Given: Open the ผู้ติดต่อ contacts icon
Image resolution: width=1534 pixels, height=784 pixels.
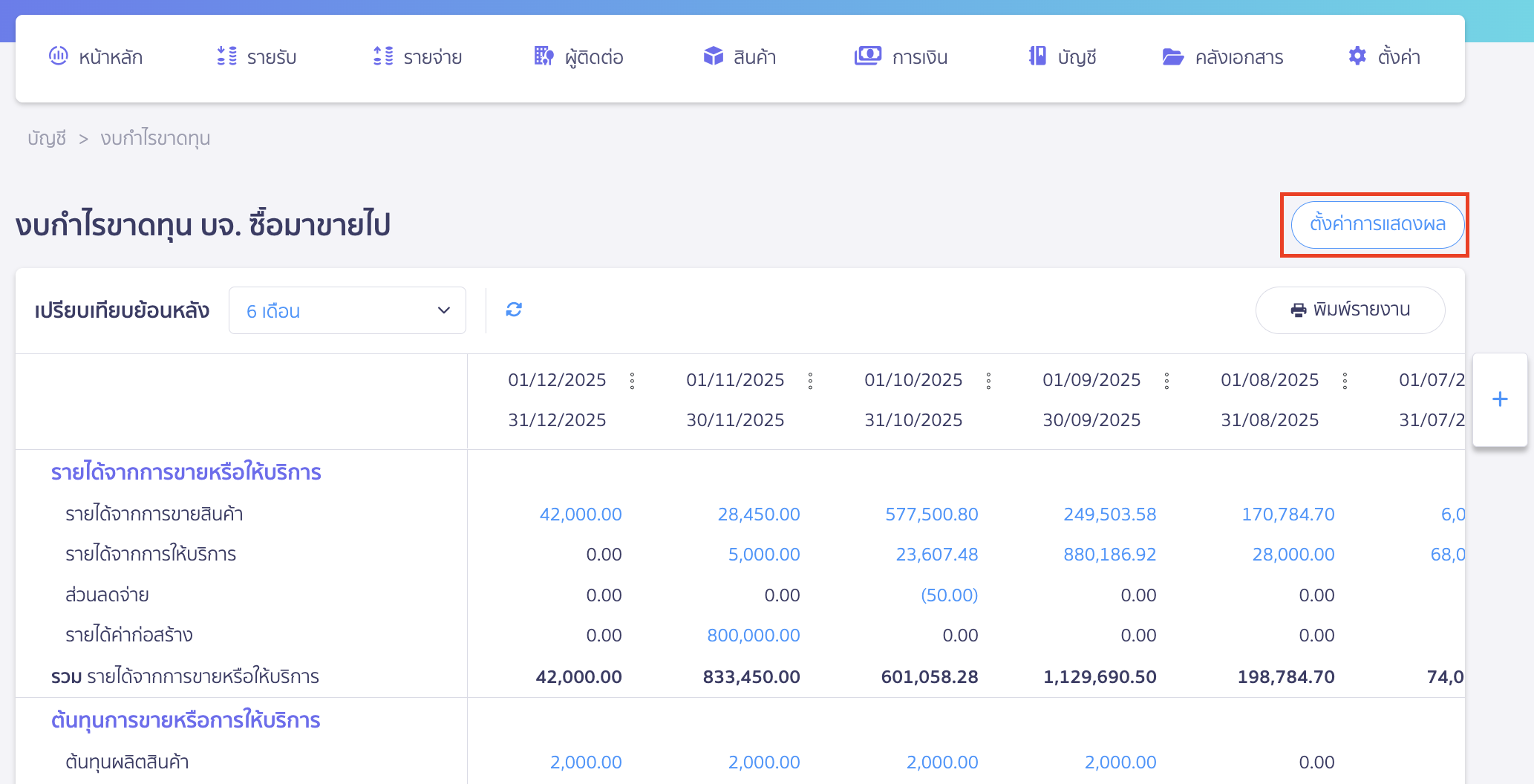Looking at the screenshot, I should [543, 56].
